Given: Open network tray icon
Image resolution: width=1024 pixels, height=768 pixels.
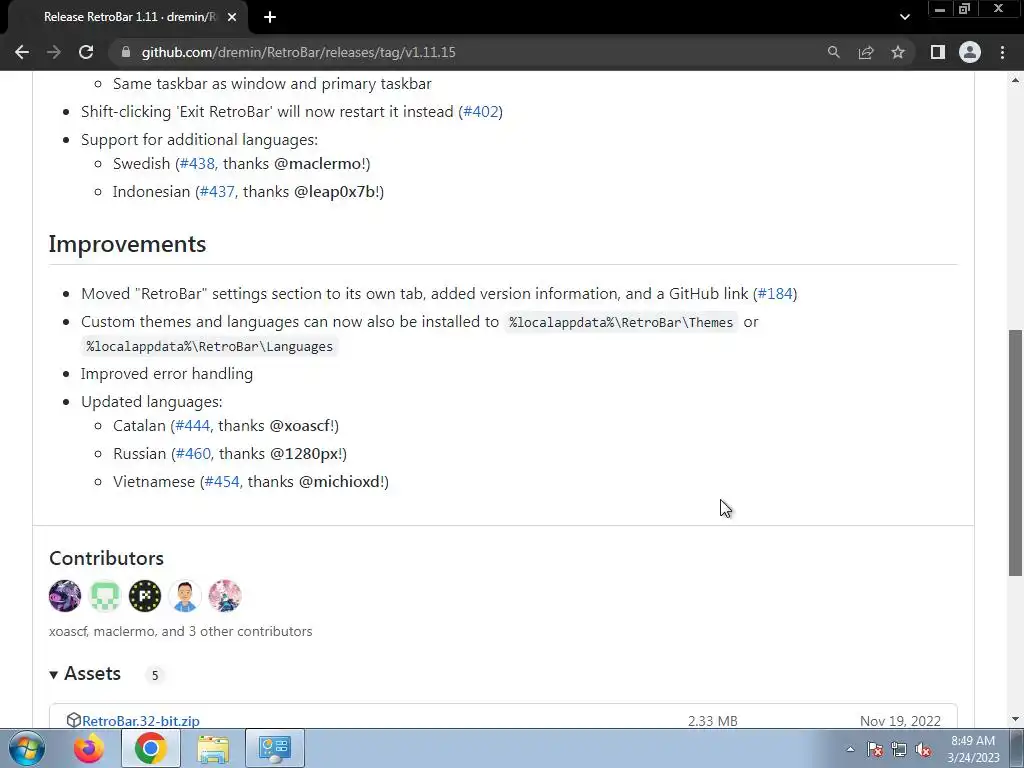Looking at the screenshot, I should tap(899, 749).
